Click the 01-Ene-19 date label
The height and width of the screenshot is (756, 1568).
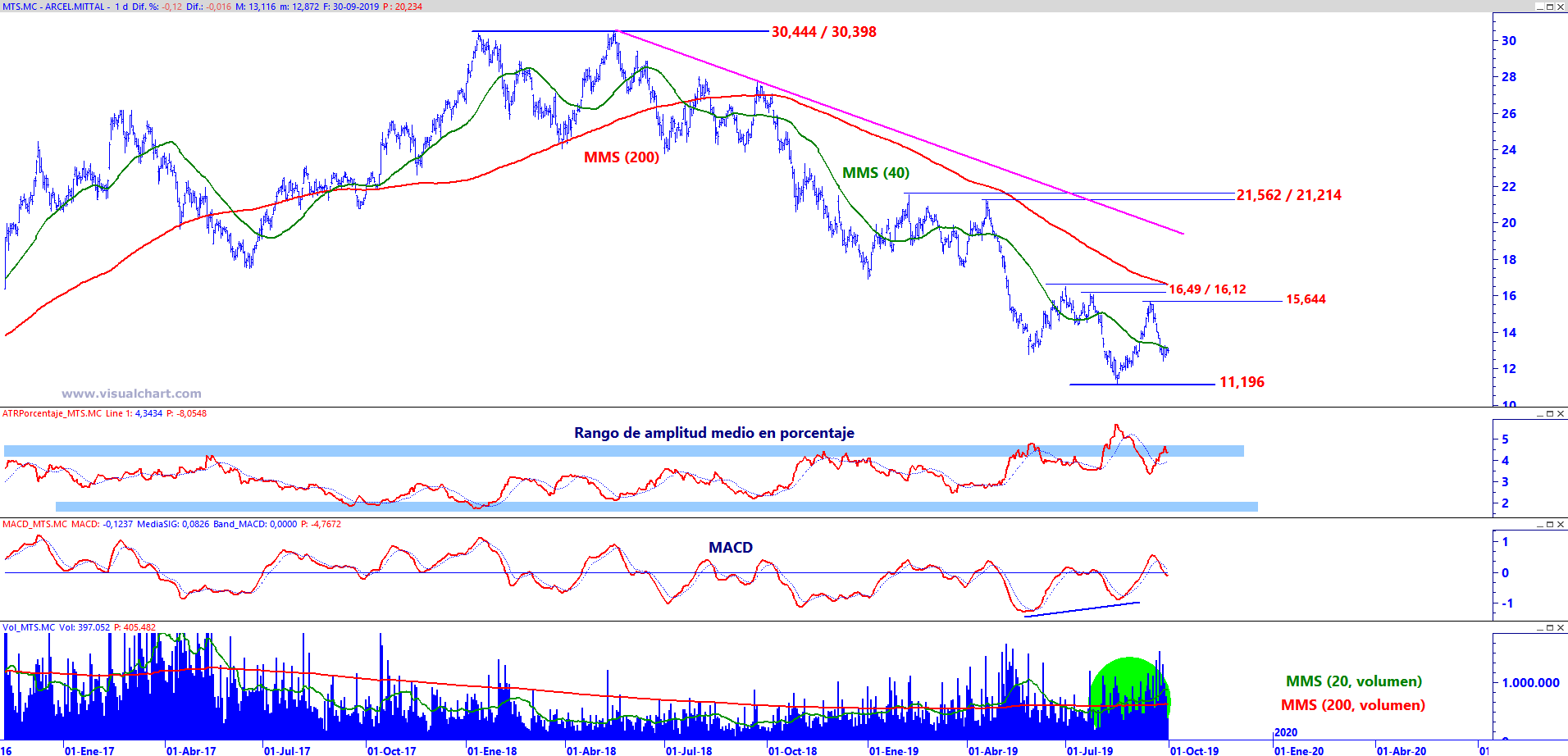(894, 750)
